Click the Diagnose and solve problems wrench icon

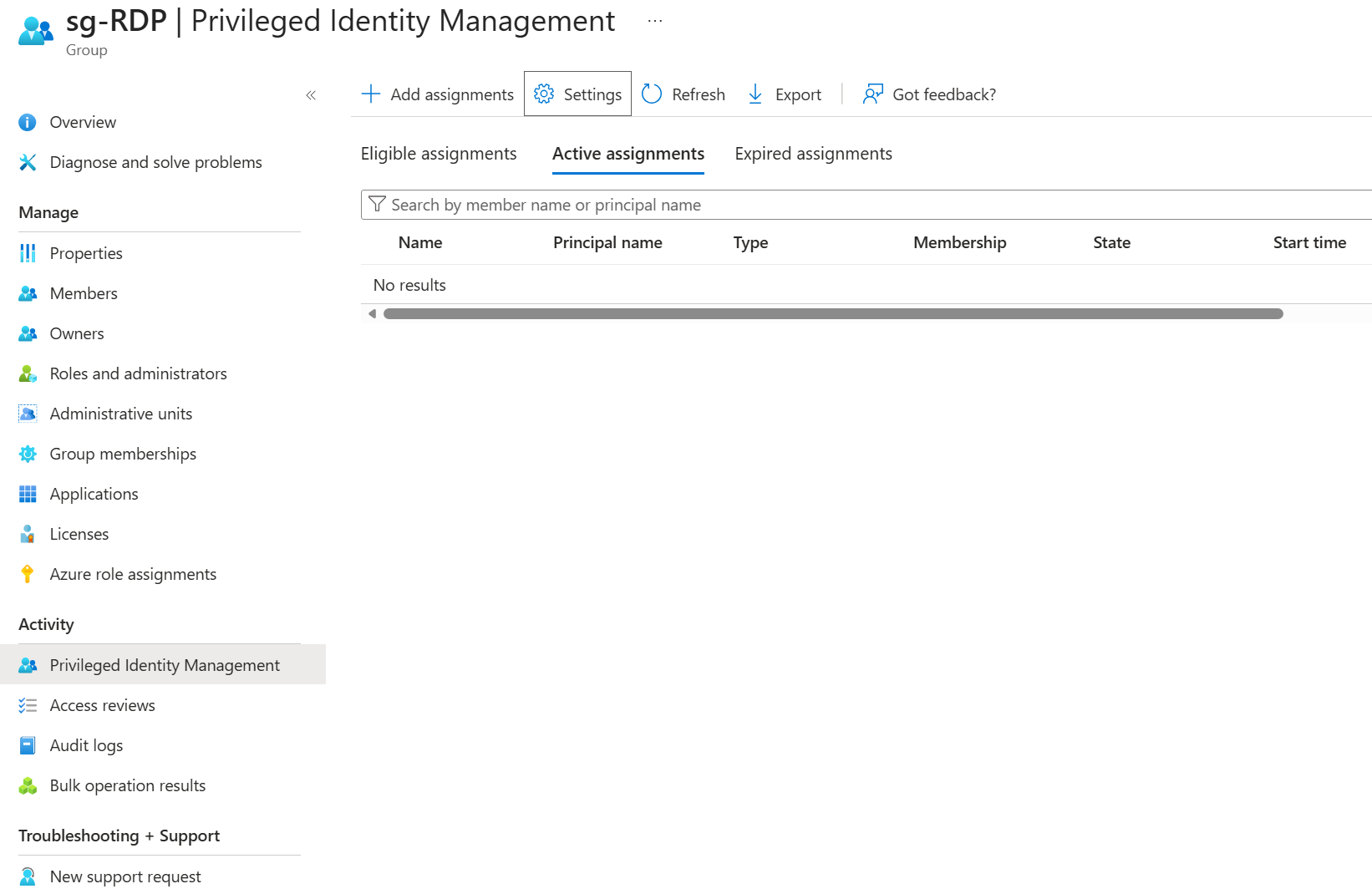28,163
